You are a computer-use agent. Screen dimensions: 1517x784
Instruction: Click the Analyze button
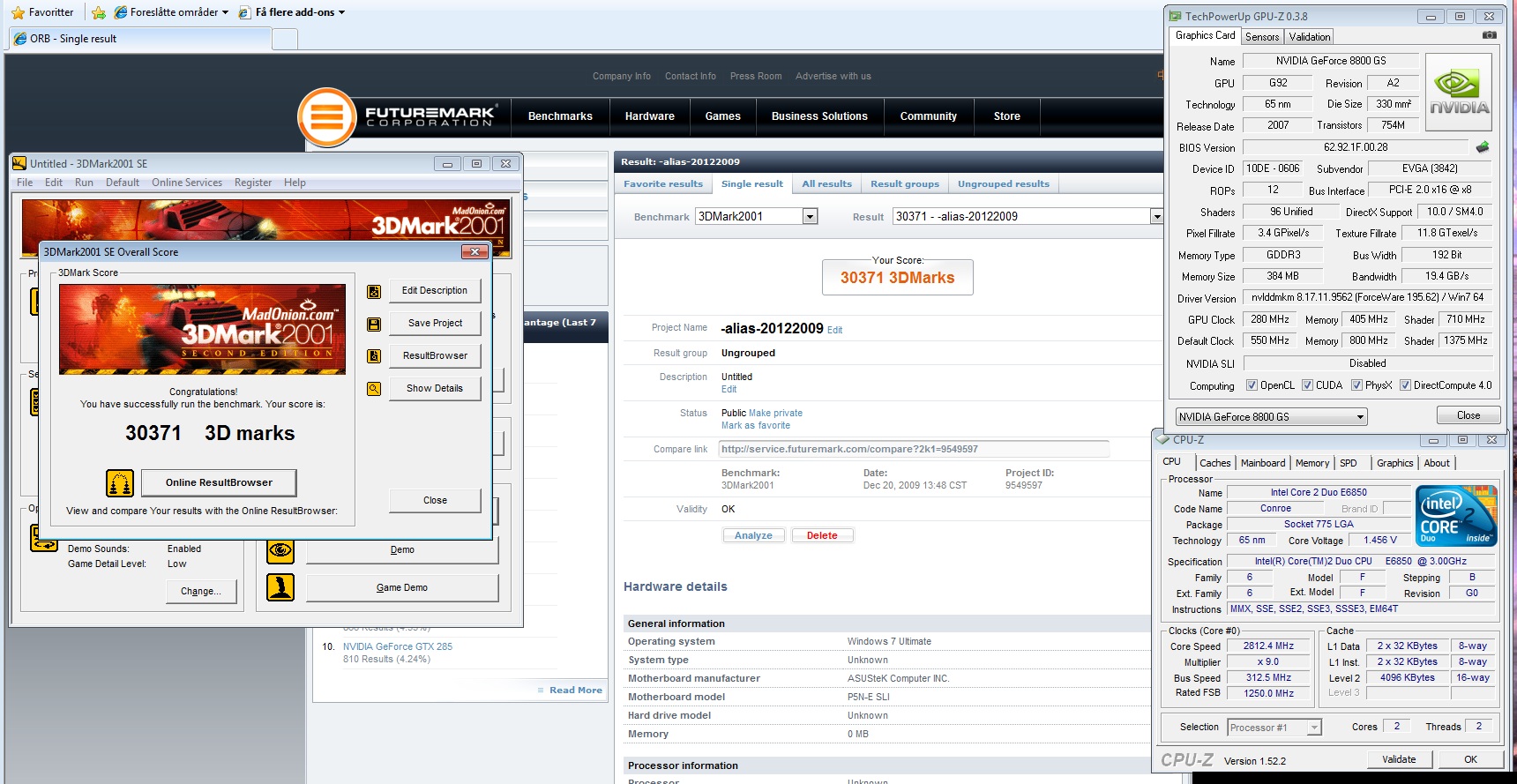(753, 535)
